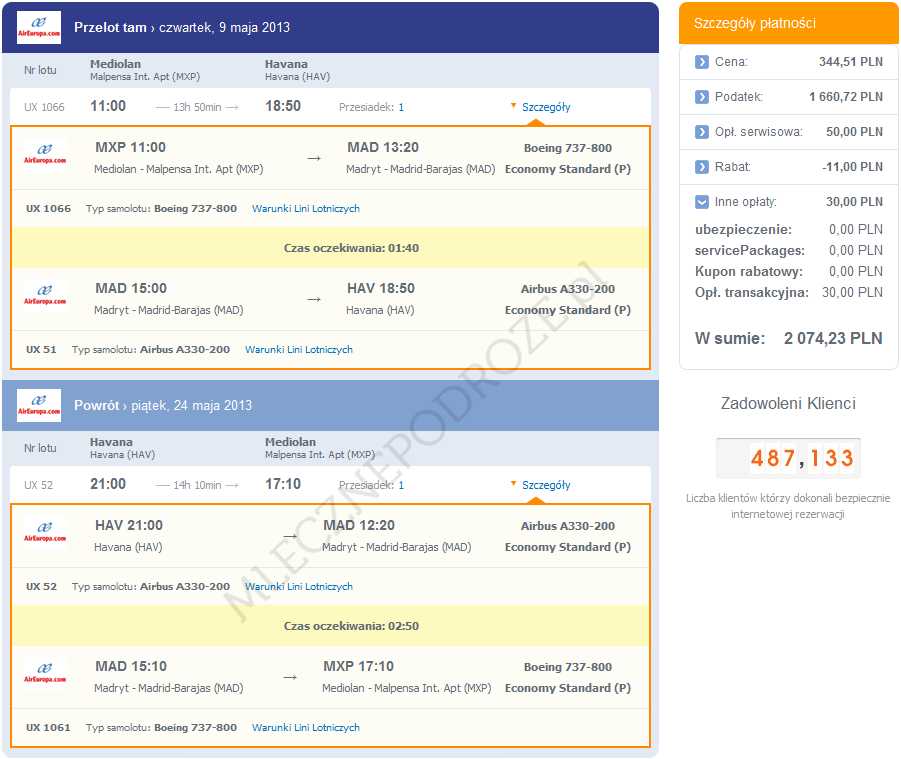Collapse Szczegóły for the outbound flight
Viewport: 901px width, 759px height.
[545, 107]
